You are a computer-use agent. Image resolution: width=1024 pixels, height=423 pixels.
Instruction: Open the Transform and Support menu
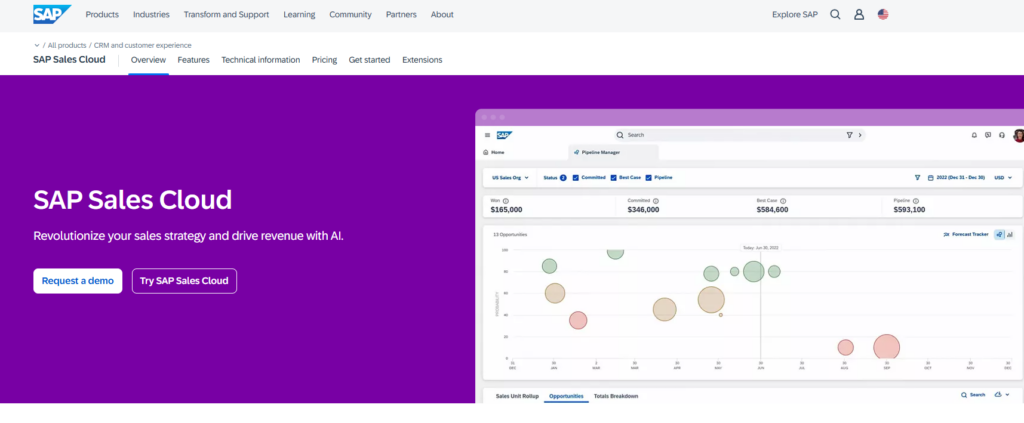tap(226, 14)
